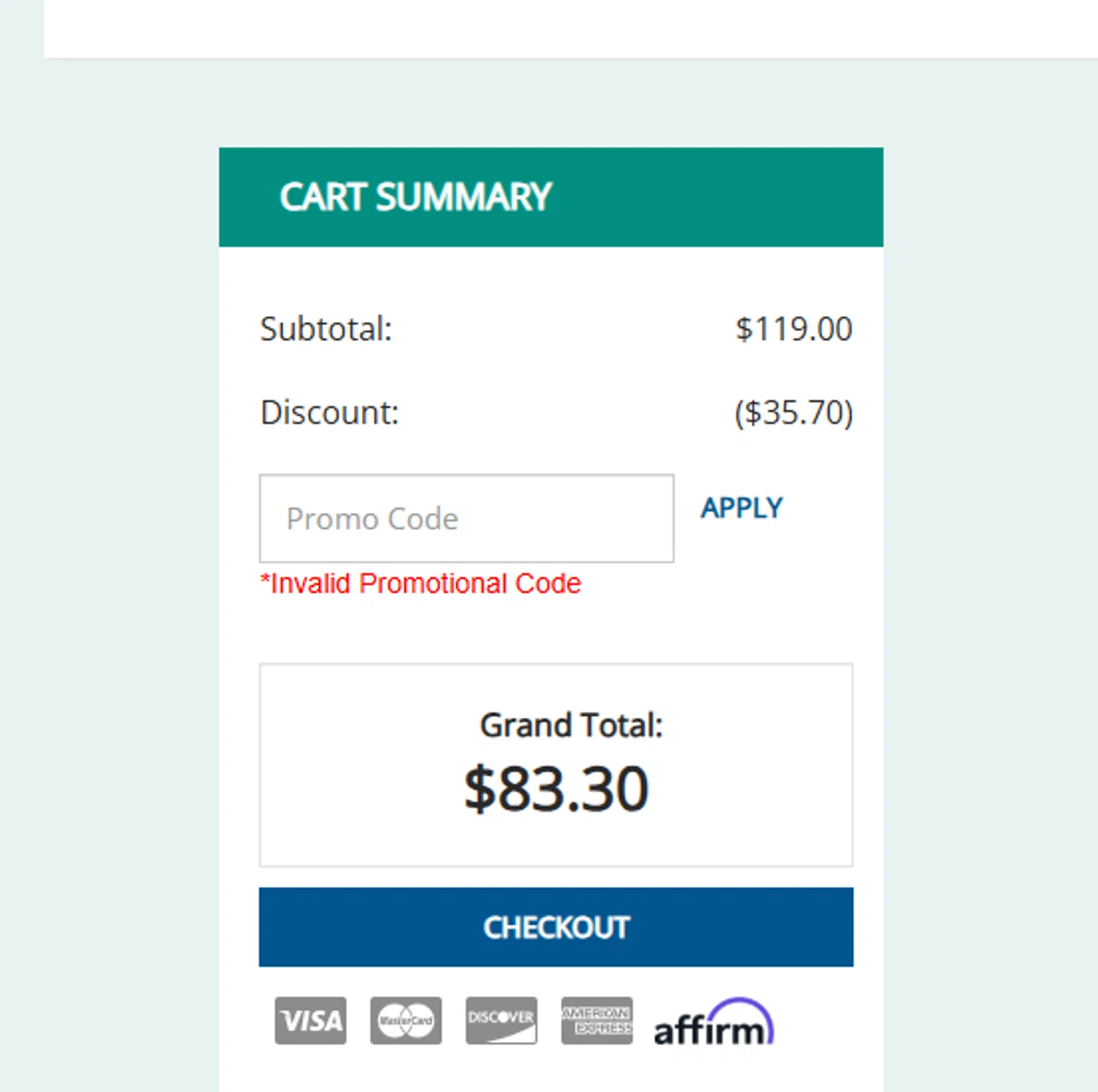Click the Discover card icon
This screenshot has width=1098, height=1092.
pyautogui.click(x=501, y=1020)
